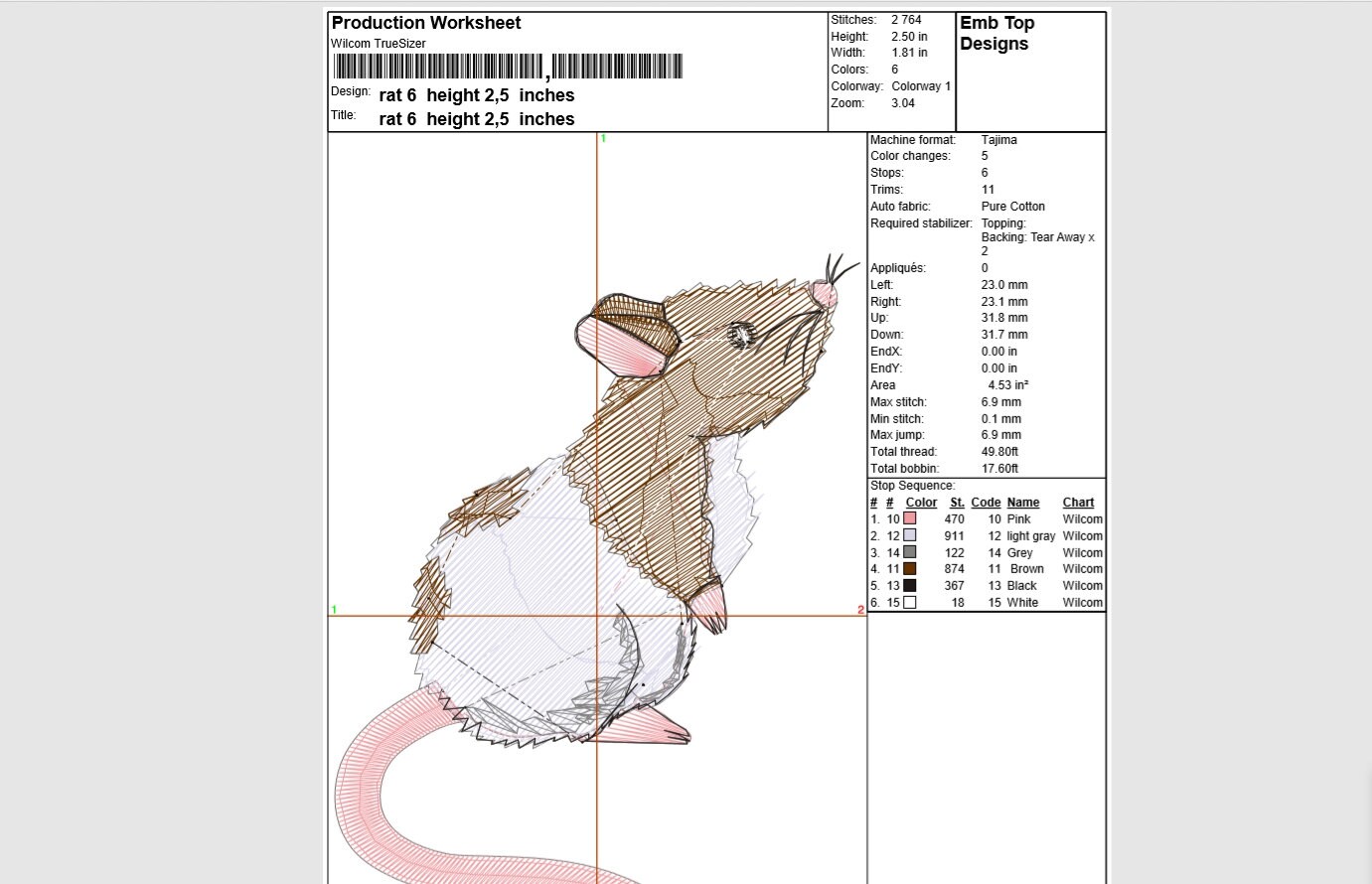Click the Brown color chip in row 4
Screen dimensions: 1372x884
[910, 568]
